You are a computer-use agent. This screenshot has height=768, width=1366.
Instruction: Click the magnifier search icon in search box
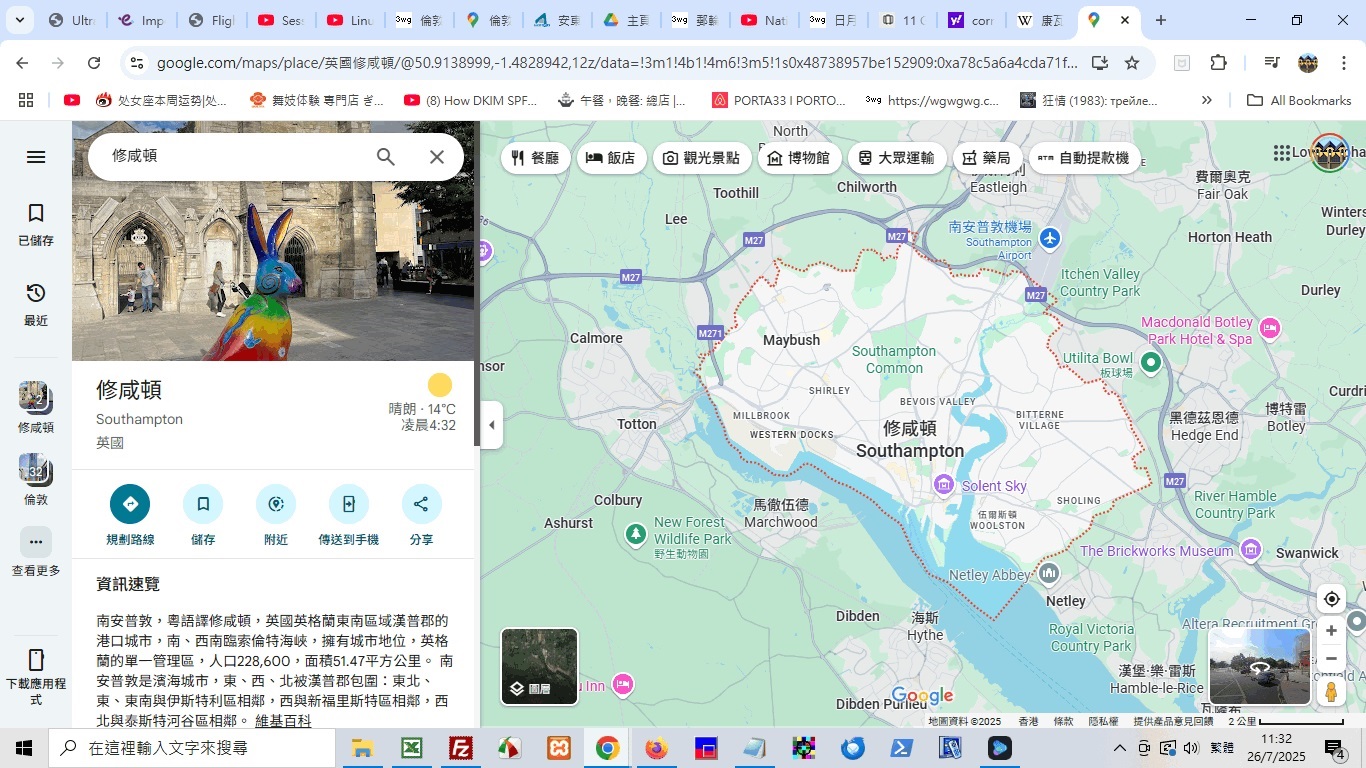pyautogui.click(x=386, y=157)
